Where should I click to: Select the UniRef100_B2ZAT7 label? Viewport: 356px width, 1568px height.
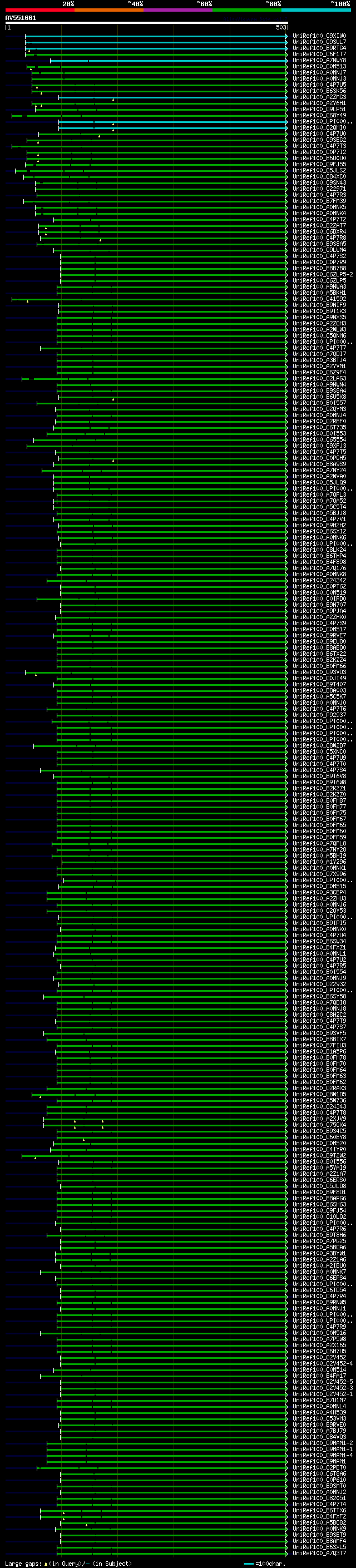[x=319, y=226]
